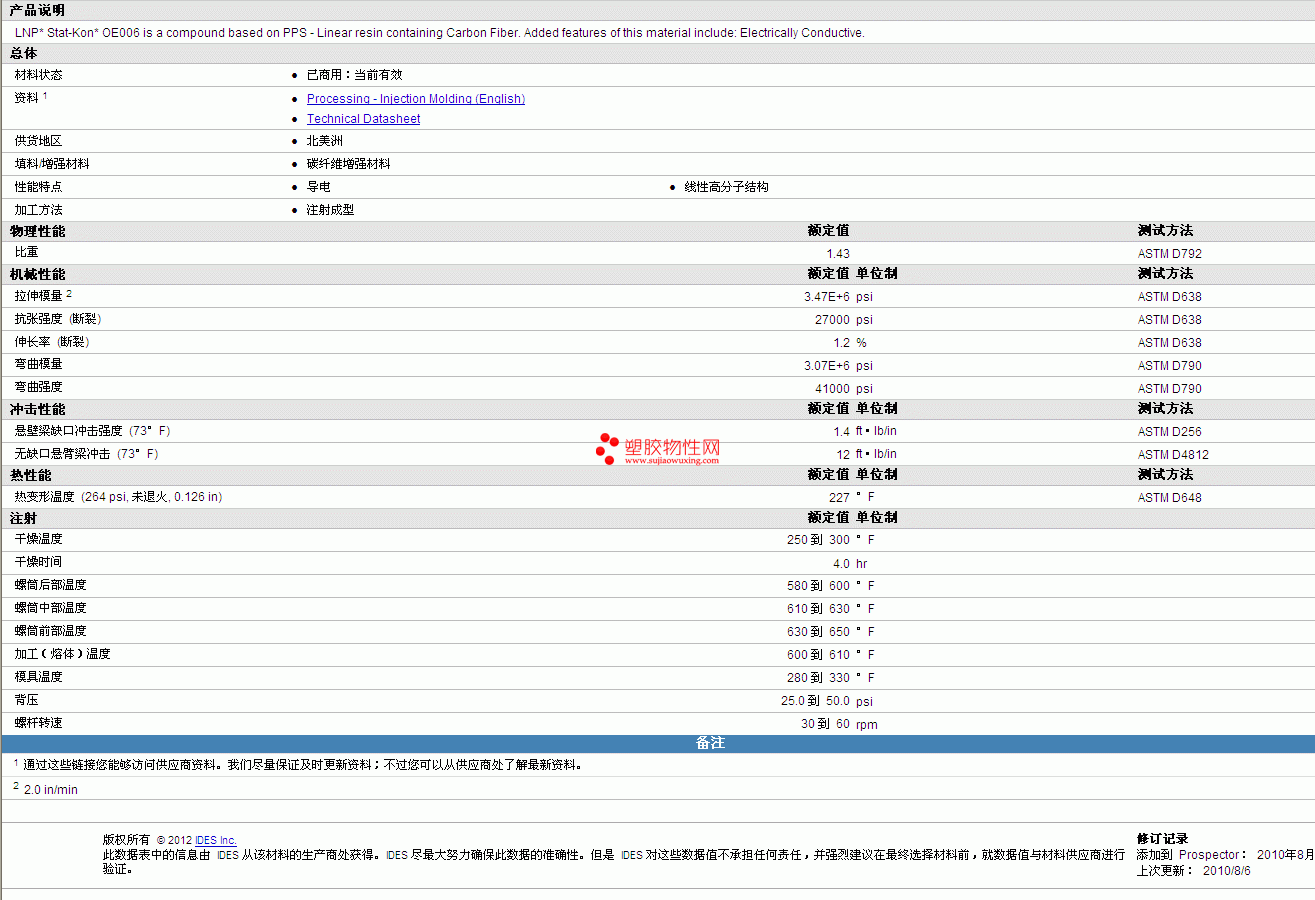Click the 螺杆转速 row label
This screenshot has width=1315, height=900.
click(38, 723)
